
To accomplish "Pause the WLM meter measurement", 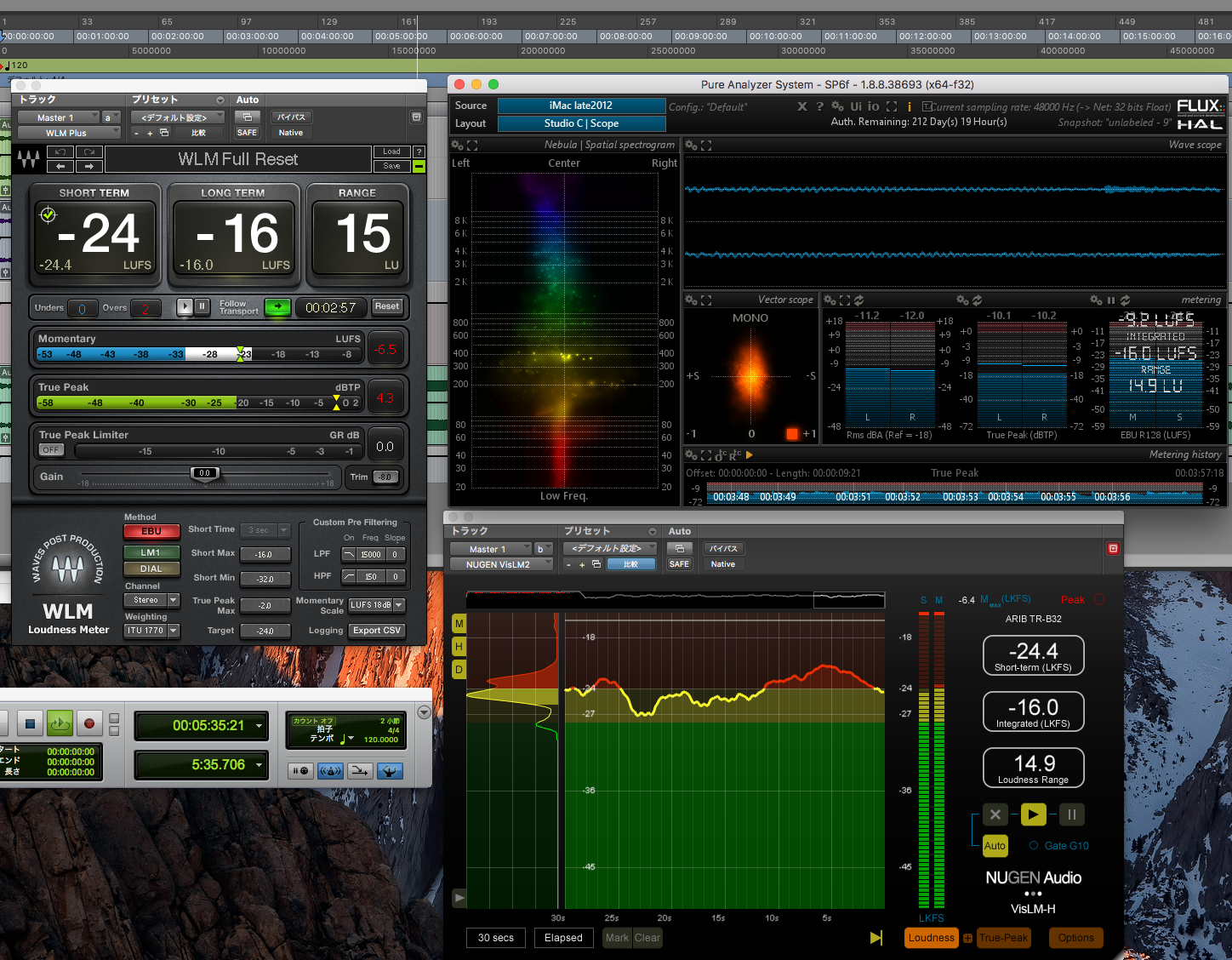I will 202,306.
